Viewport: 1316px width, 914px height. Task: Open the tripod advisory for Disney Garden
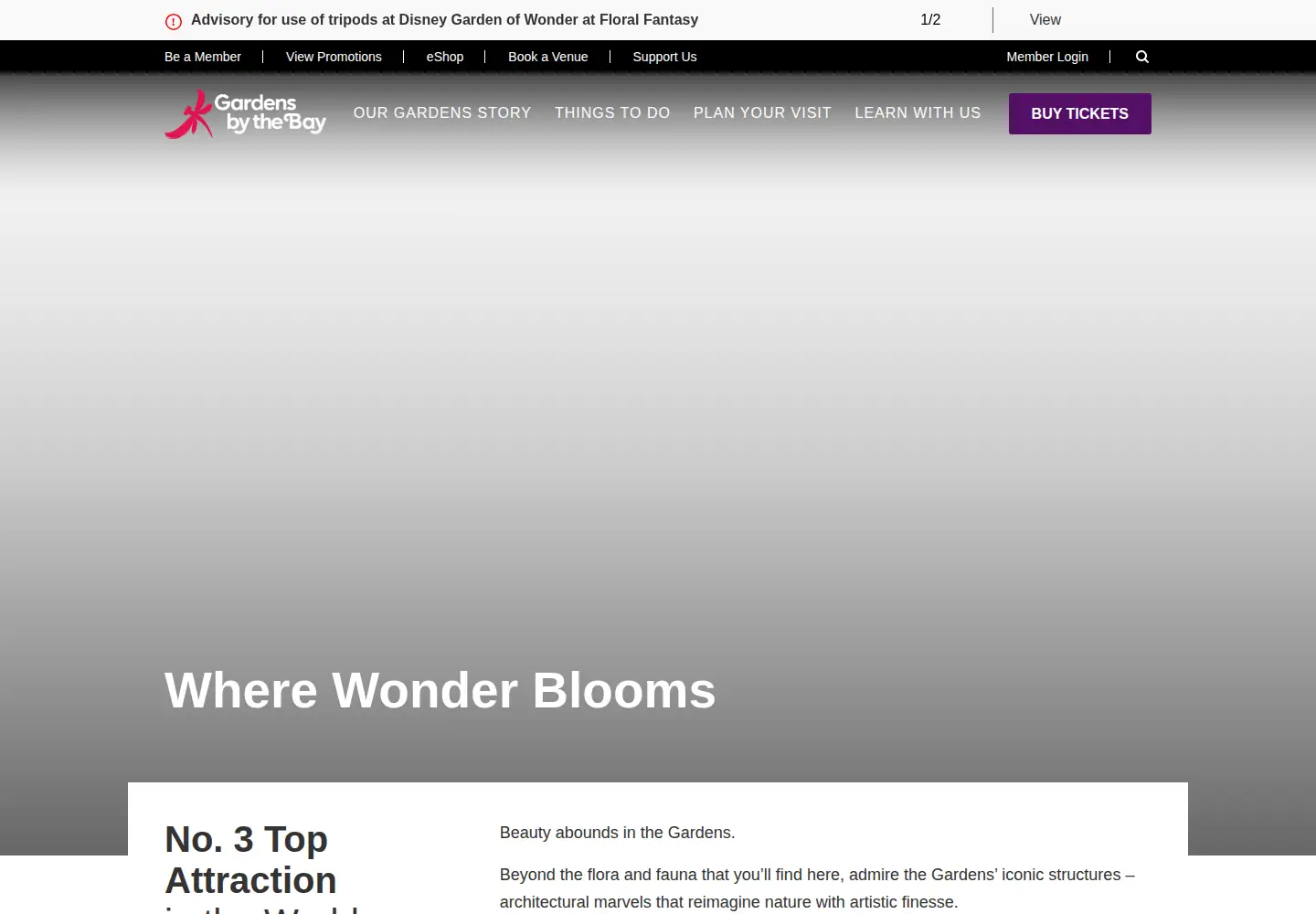(x=444, y=19)
